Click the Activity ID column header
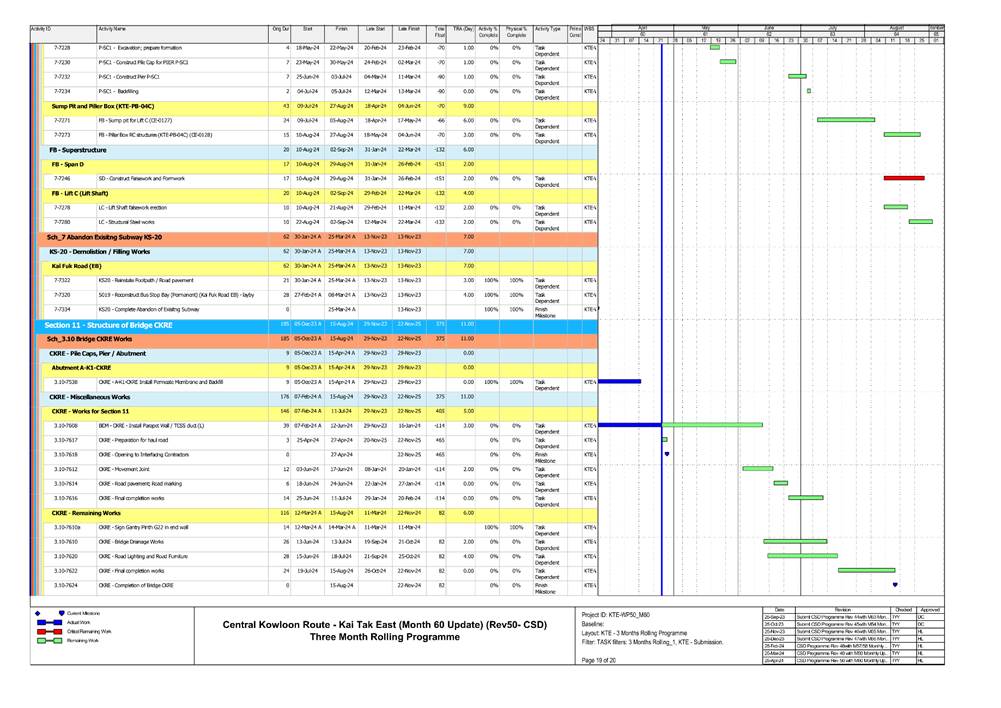The image size is (1001, 708). (42, 31)
